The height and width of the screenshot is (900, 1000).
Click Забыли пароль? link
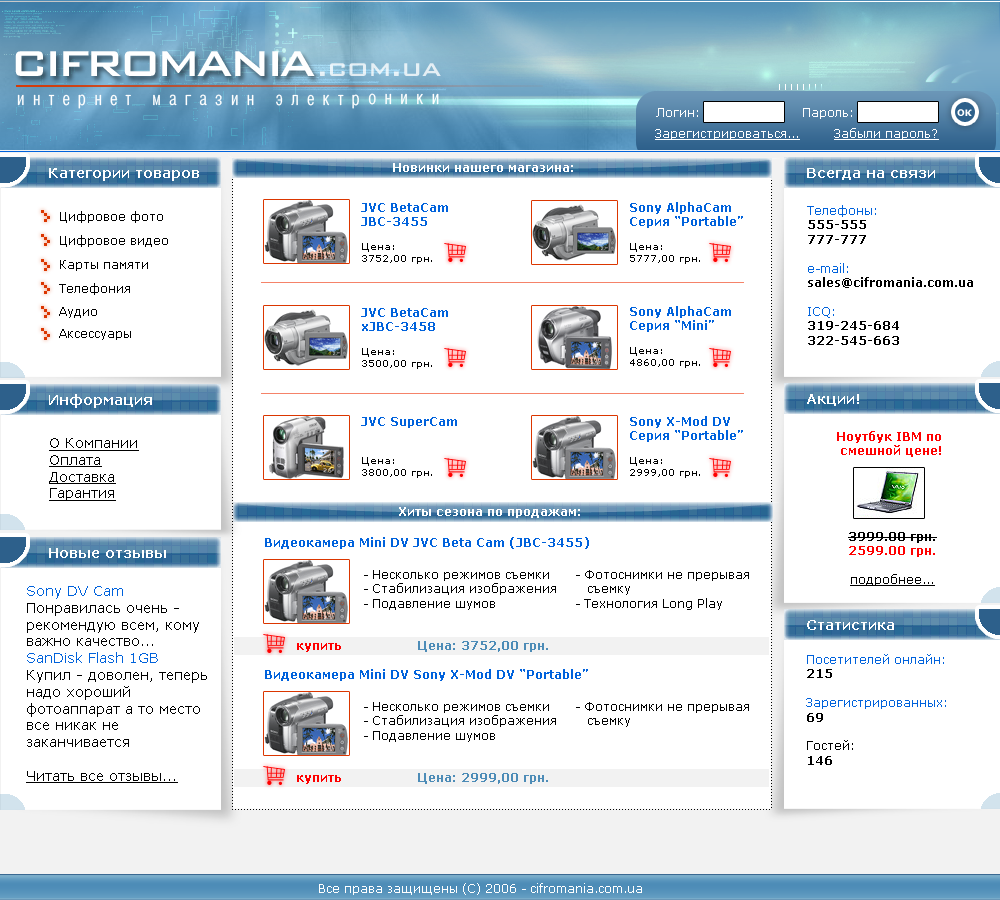coord(885,133)
